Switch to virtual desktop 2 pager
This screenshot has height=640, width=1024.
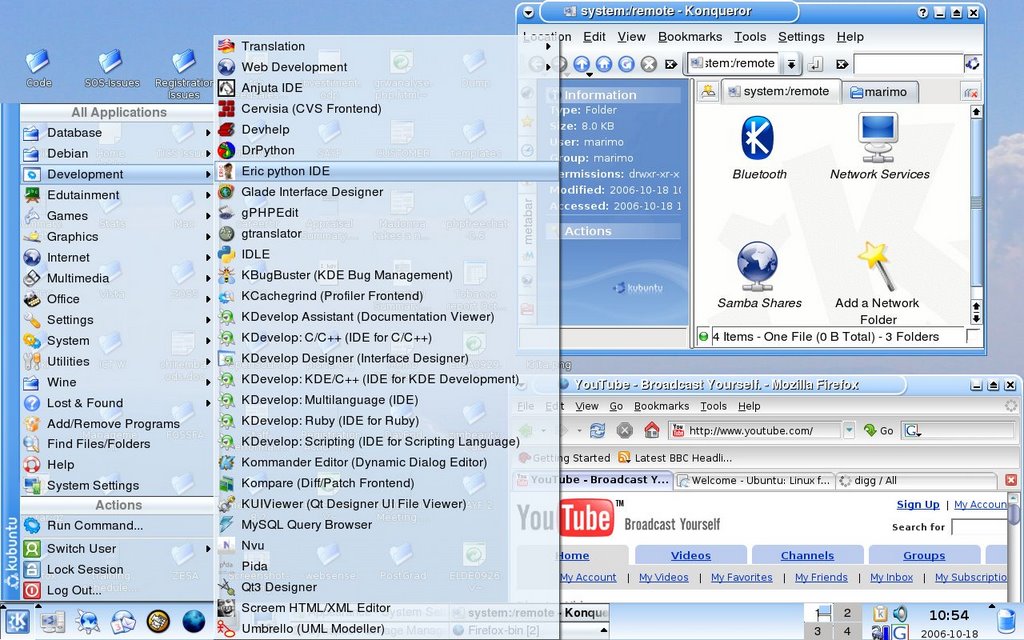pos(847,613)
